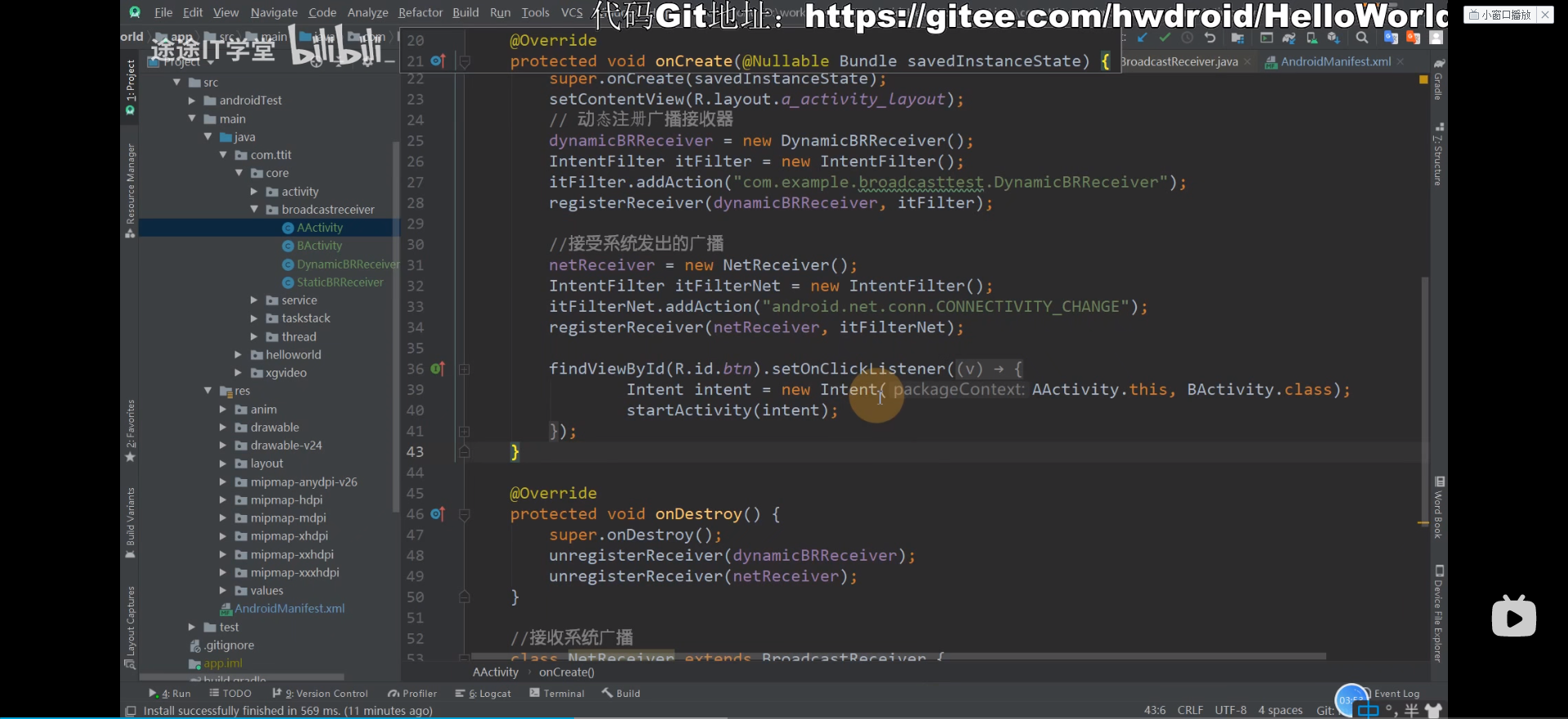The height and width of the screenshot is (719, 1568).
Task: Click the shirt skin icon in IME bar
Action: [x=1433, y=710]
